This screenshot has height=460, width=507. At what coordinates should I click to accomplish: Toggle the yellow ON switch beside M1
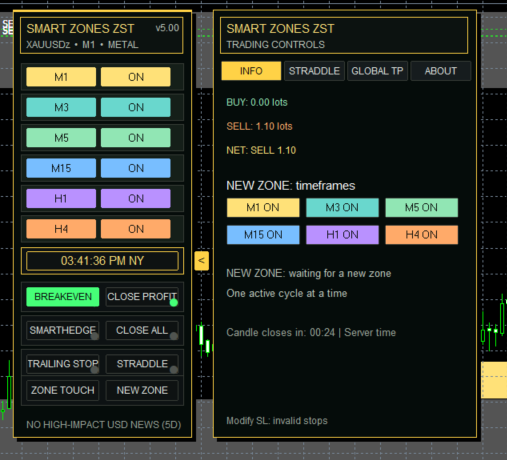coord(136,77)
